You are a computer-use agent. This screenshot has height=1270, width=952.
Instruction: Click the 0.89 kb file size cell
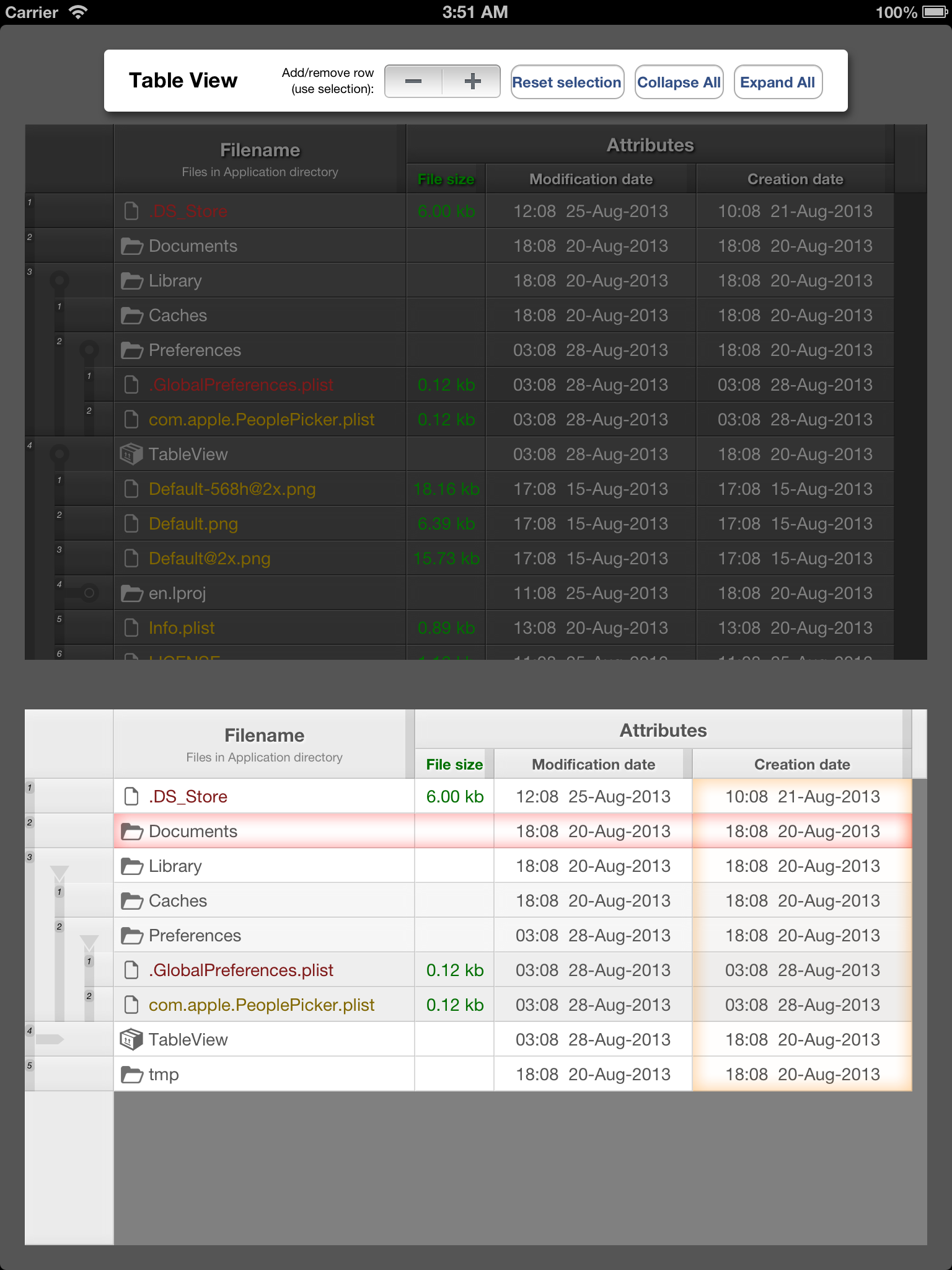click(x=446, y=628)
